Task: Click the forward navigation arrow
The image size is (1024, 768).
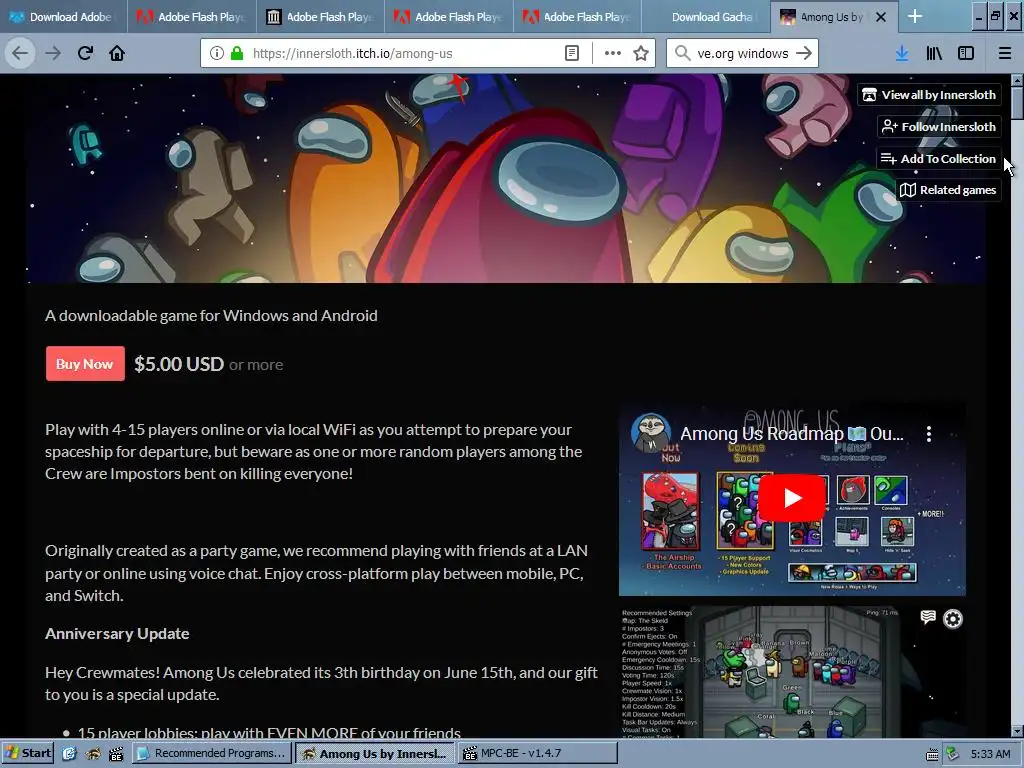Action: tap(53, 53)
